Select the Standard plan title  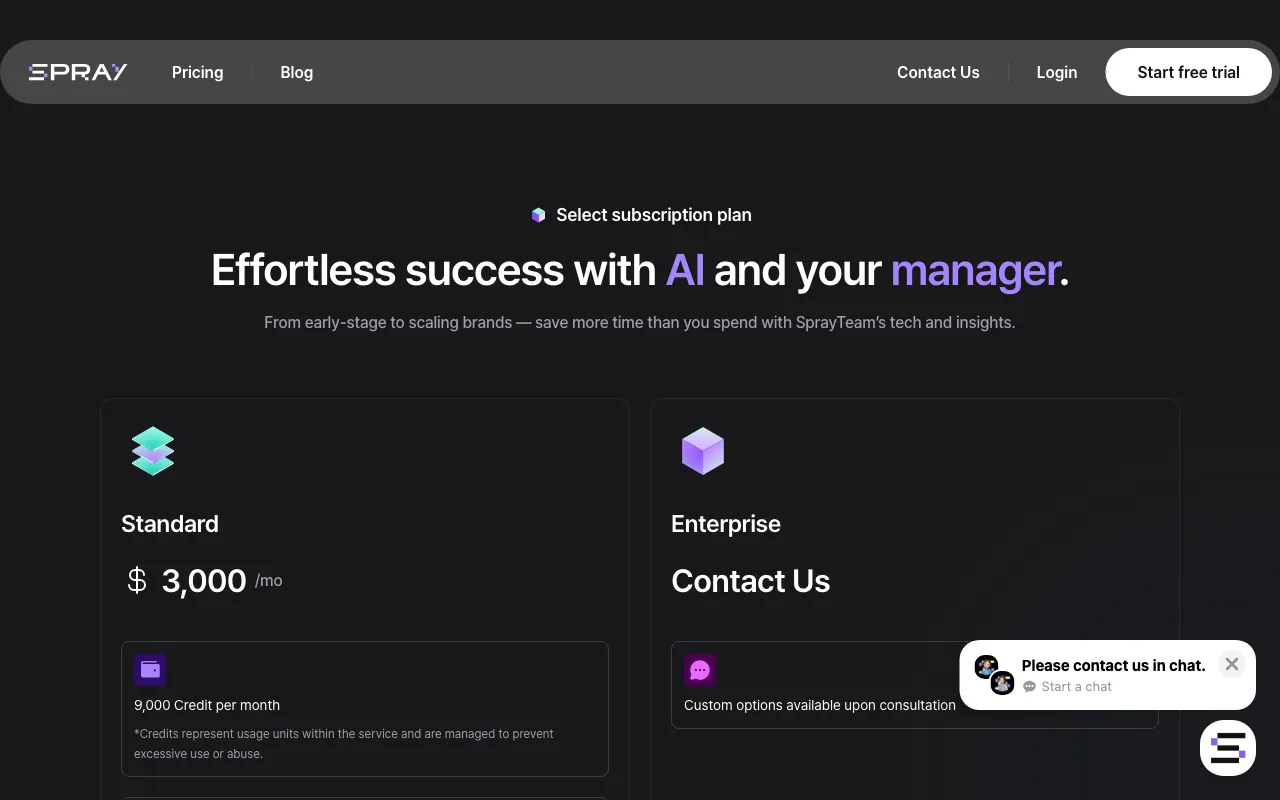170,524
